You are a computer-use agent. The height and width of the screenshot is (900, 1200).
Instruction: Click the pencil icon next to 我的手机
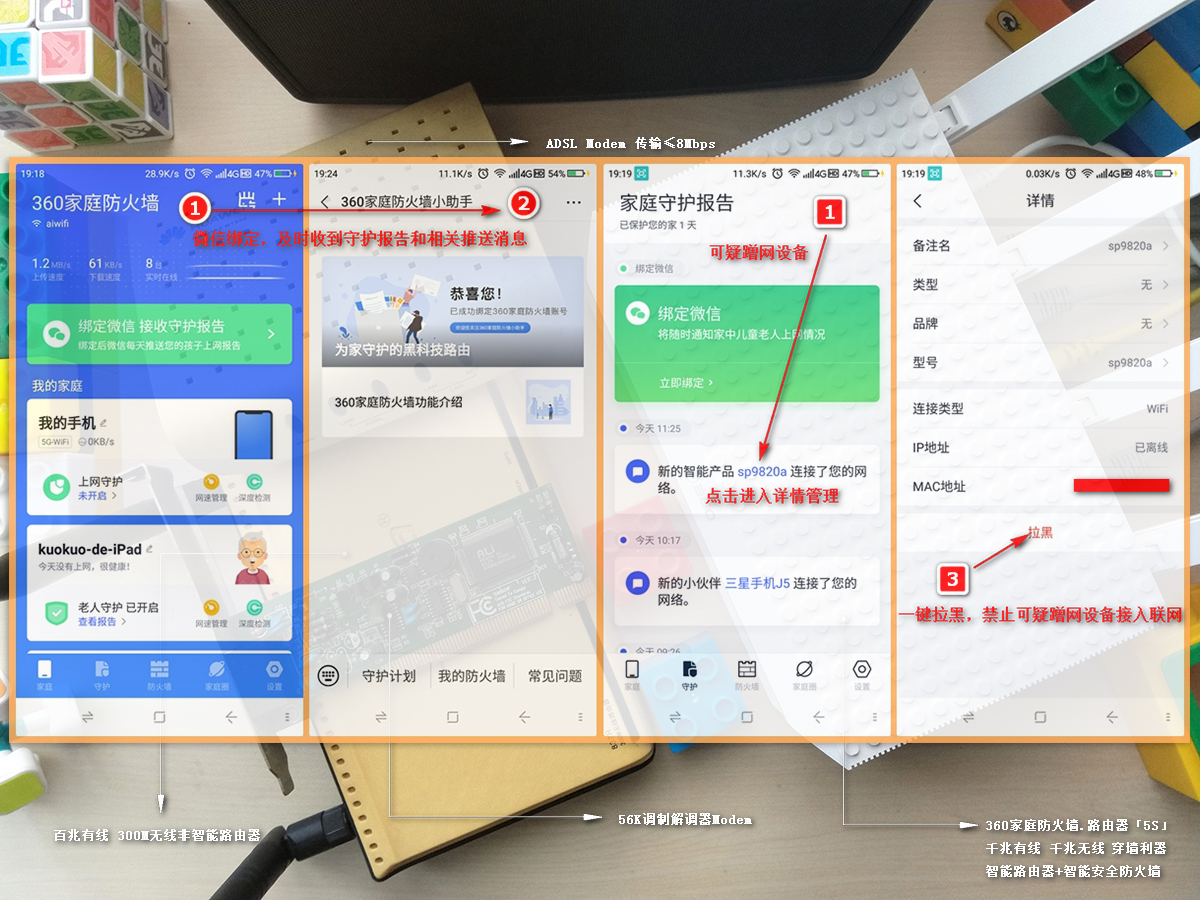pyautogui.click(x=102, y=423)
